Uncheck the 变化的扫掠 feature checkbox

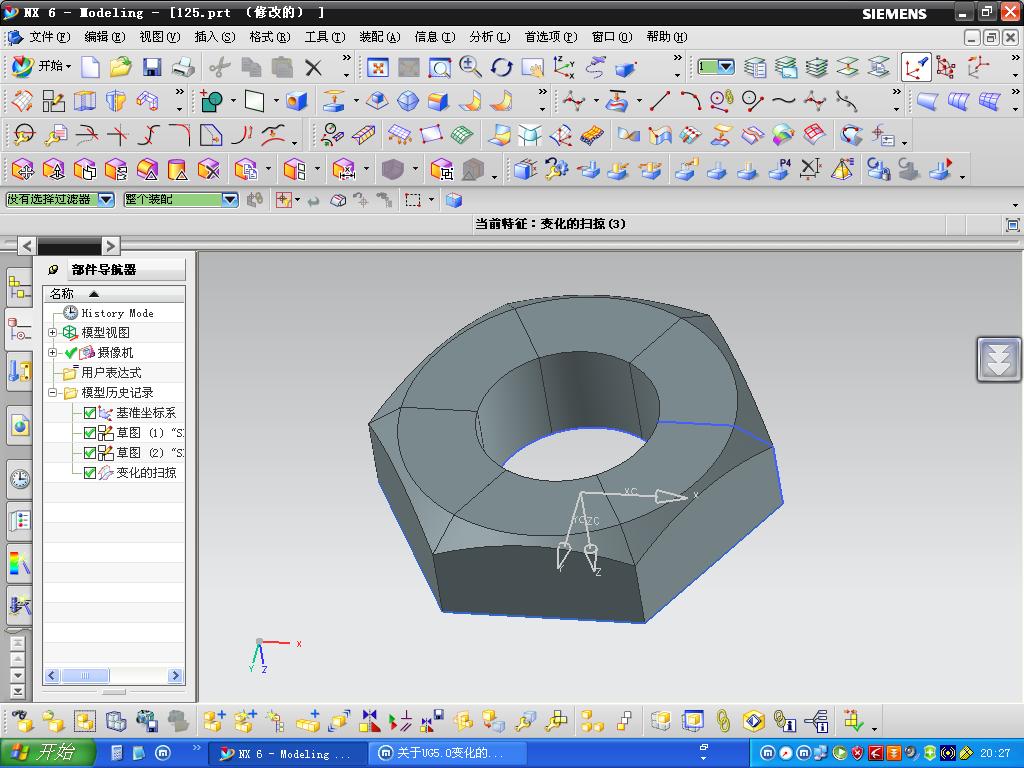tap(90, 473)
